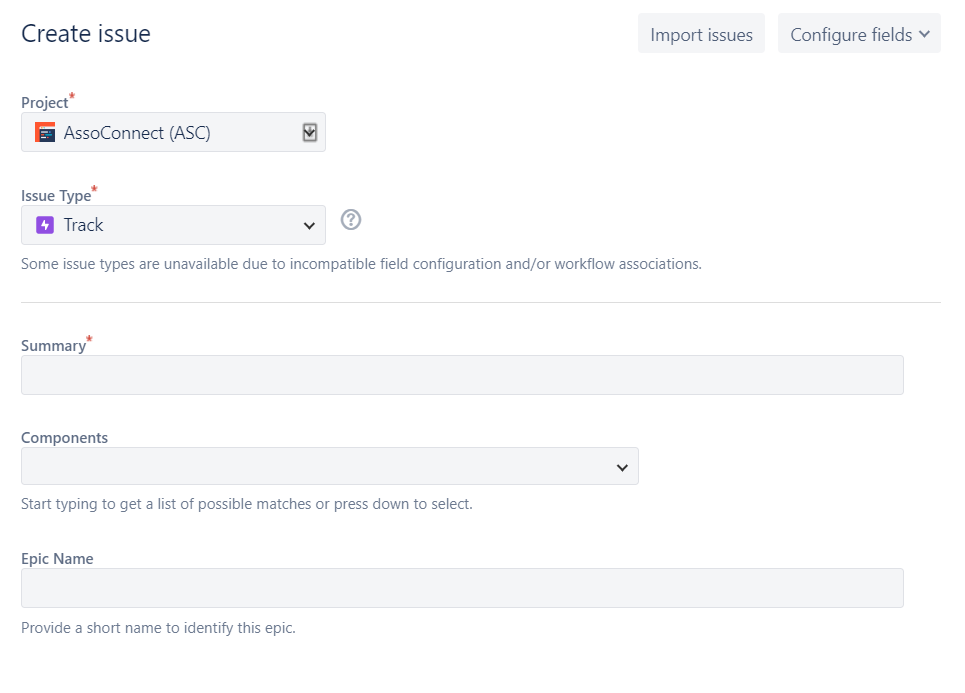Click the Issue Type label
Image resolution: width=965 pixels, height=693 pixels.
[56, 196]
